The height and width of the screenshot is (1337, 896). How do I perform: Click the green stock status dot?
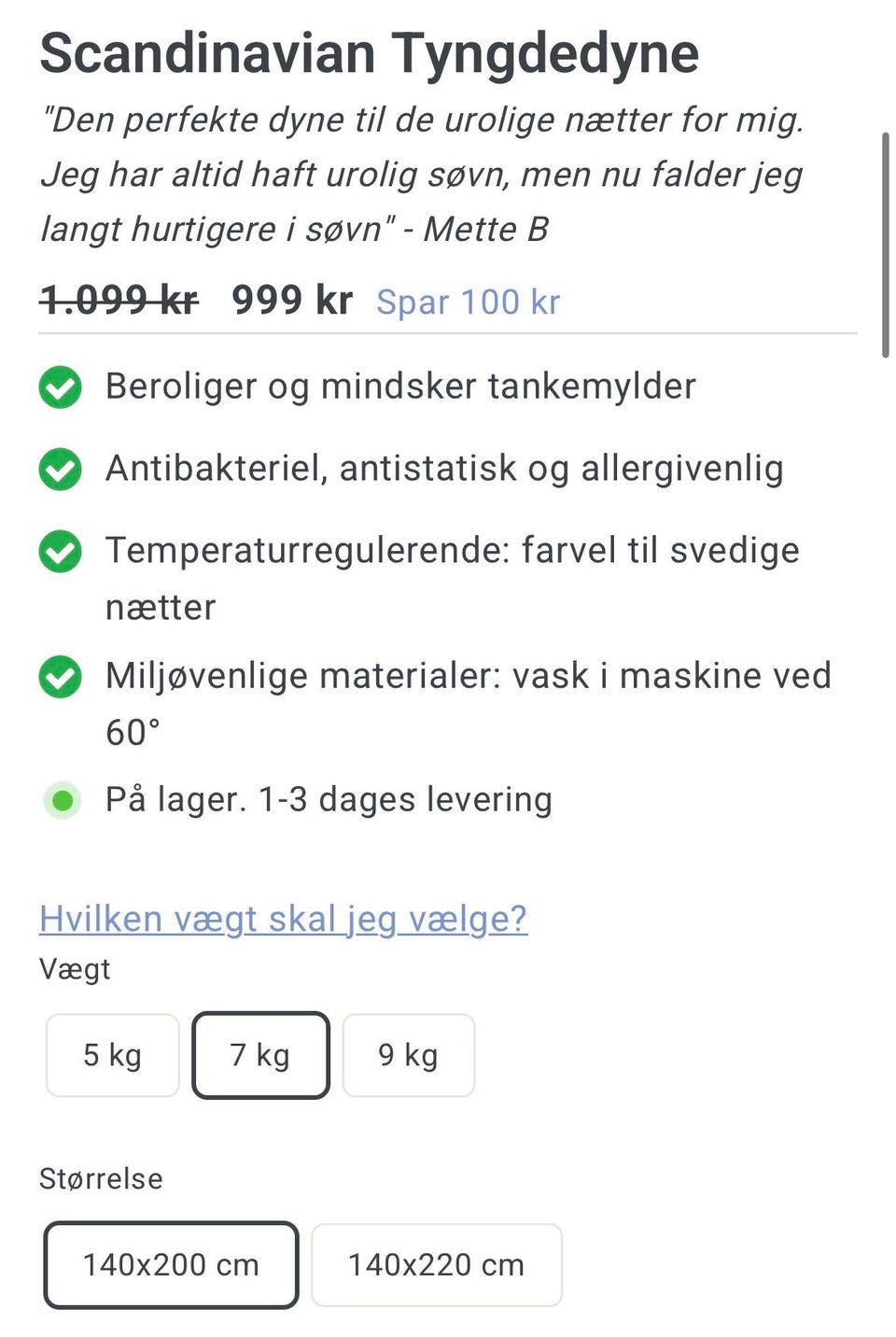[x=63, y=800]
